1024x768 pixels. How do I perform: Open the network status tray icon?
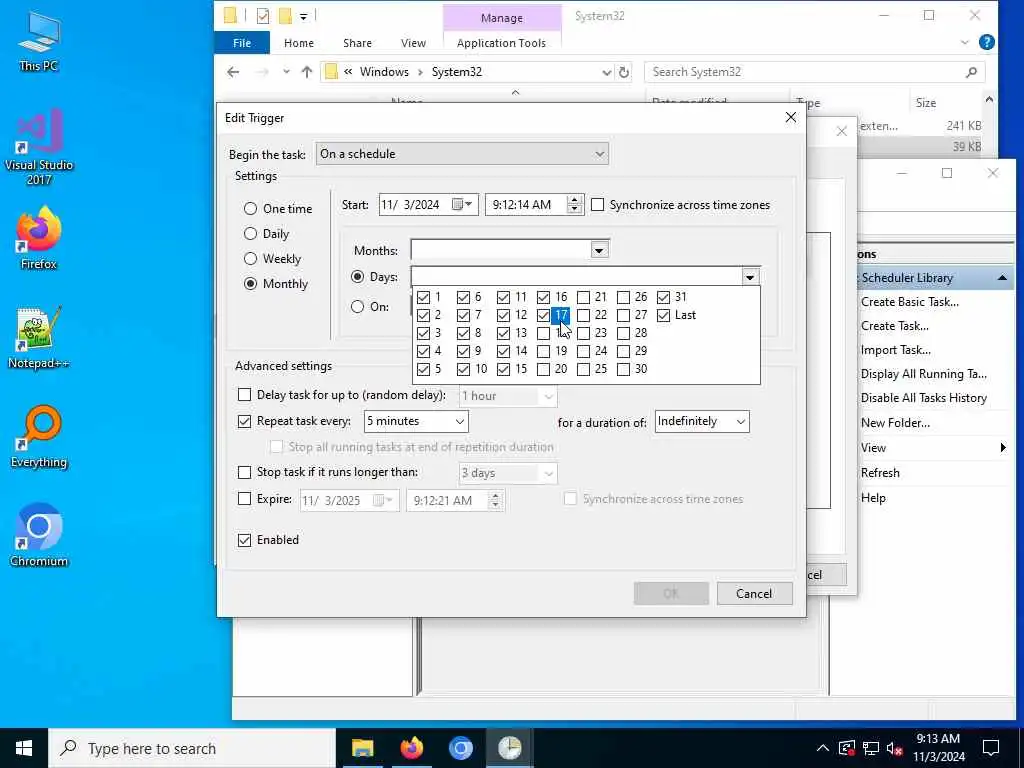(871, 748)
